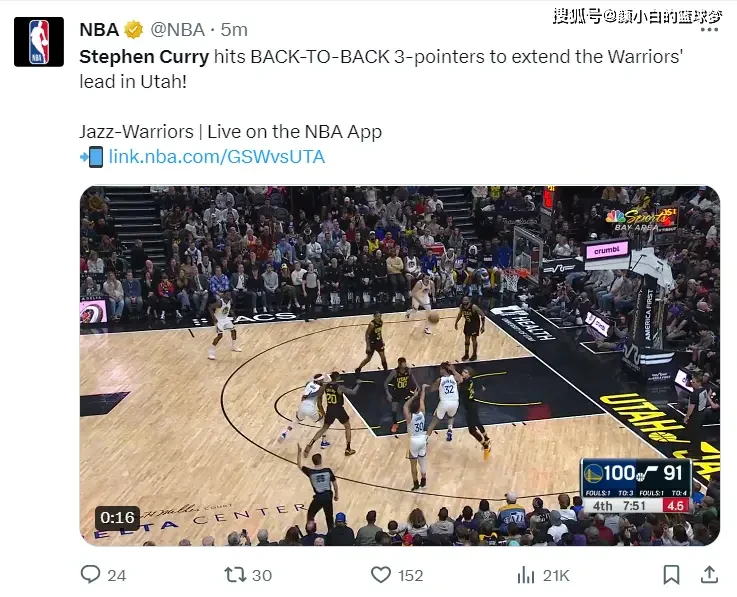Viewport: 737px width, 597px height.
Task: Click the share upload arrow icon
Action: click(x=709, y=574)
